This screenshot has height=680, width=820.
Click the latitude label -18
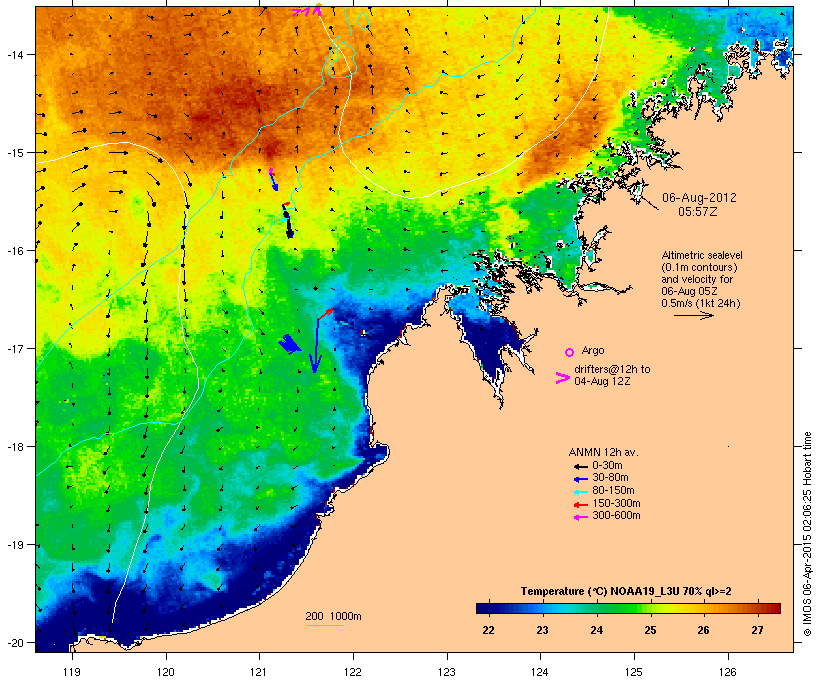[x=14, y=447]
